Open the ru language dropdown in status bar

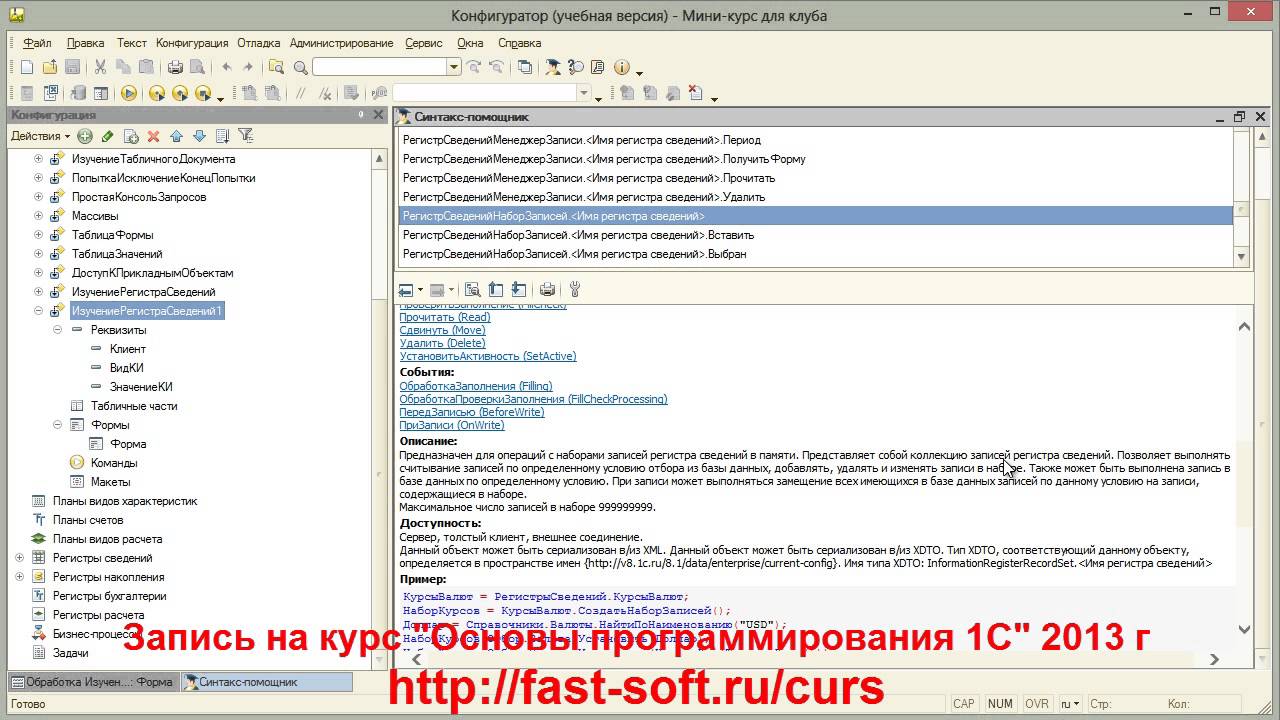[1070, 704]
